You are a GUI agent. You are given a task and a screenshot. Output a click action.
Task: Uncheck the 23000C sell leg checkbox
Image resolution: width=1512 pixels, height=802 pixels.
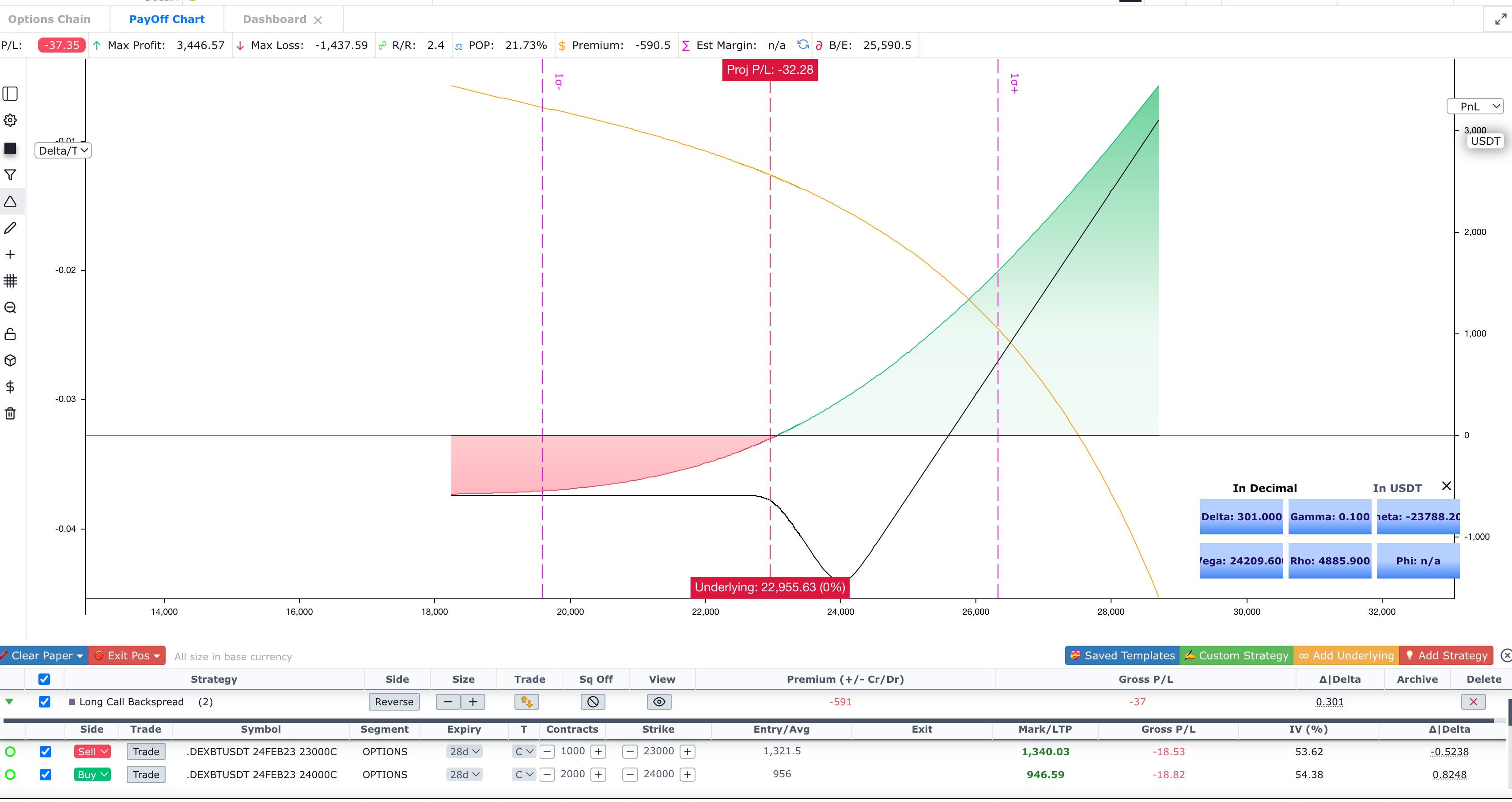45,752
